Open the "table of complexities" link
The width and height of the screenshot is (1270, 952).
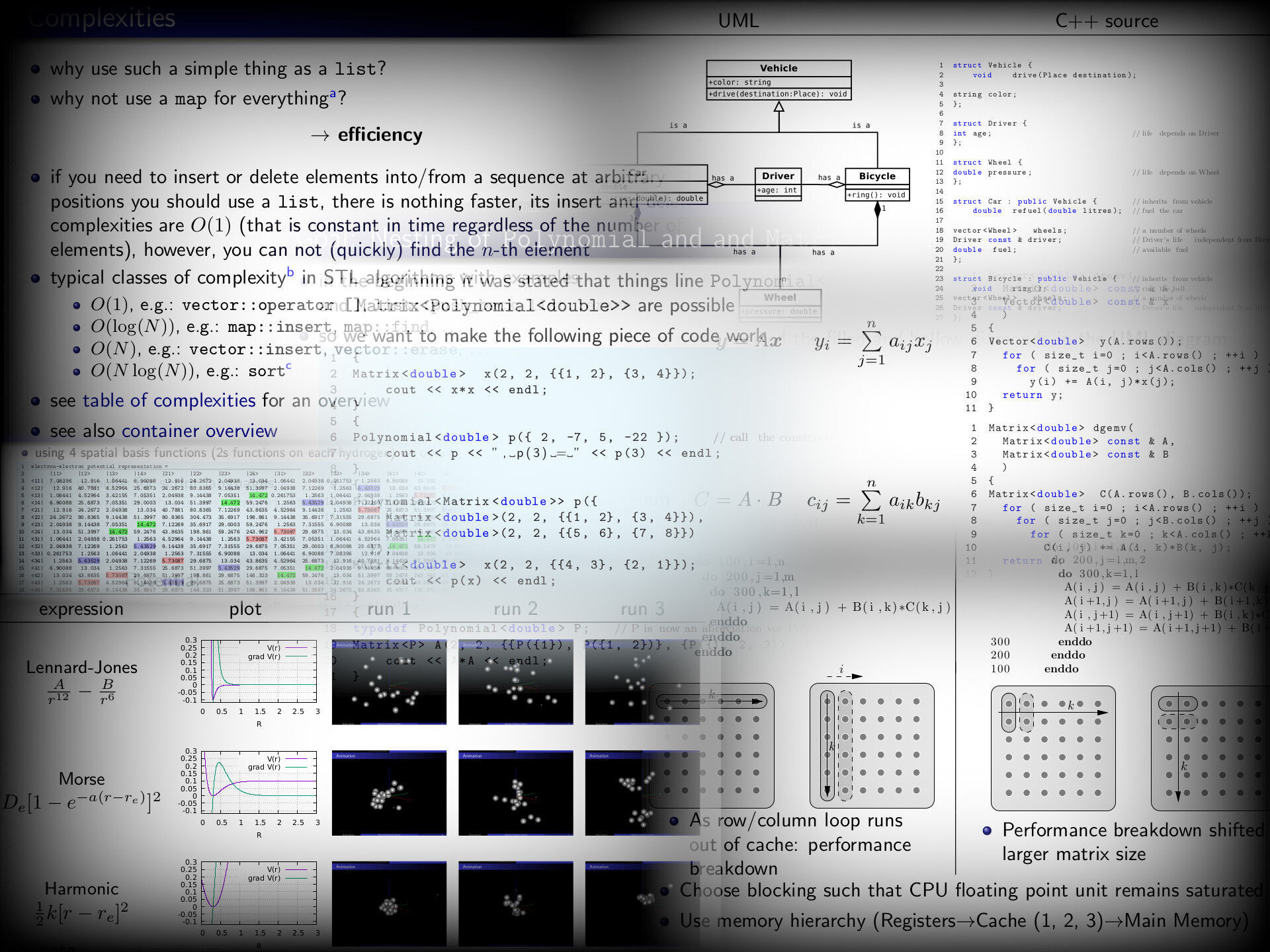[169, 401]
